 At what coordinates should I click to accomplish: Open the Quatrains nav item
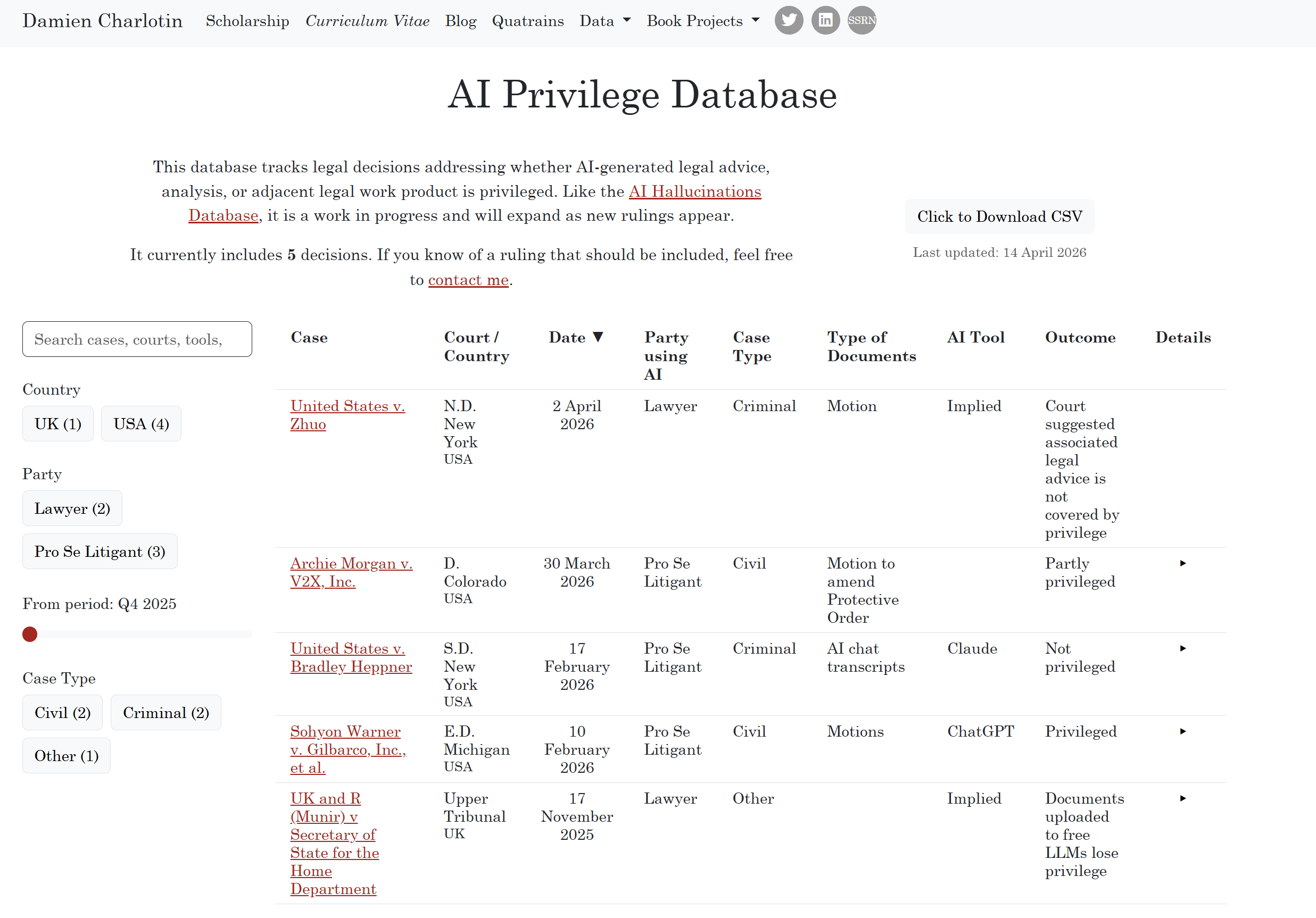pyautogui.click(x=527, y=21)
